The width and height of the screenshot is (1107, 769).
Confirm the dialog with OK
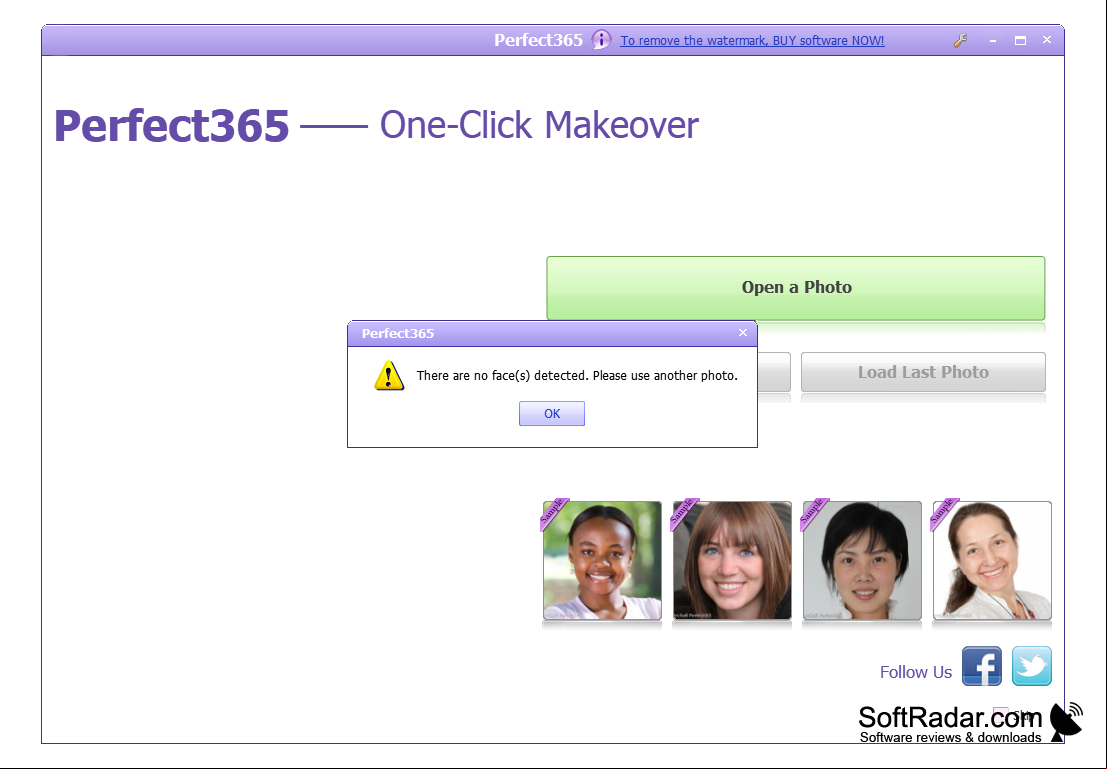coord(551,414)
